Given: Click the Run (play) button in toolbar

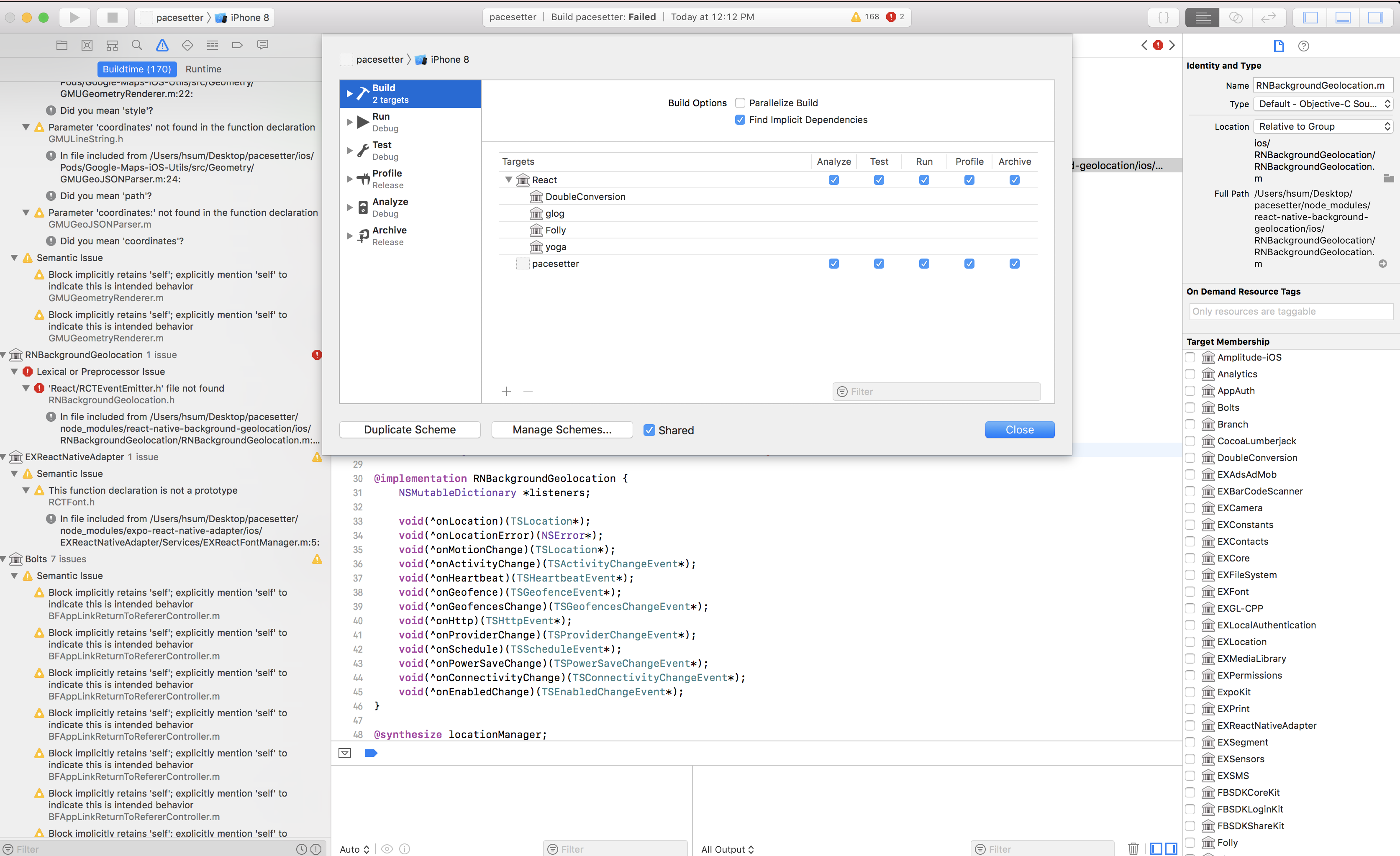Looking at the screenshot, I should (x=74, y=17).
